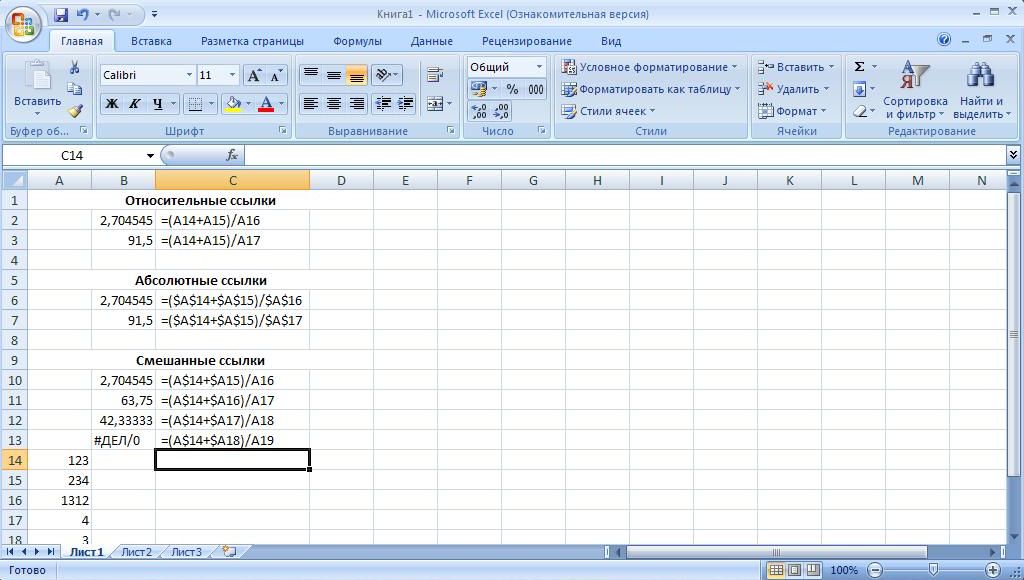
Task: Open the Name Box dropdown arrow
Action: coord(150,155)
